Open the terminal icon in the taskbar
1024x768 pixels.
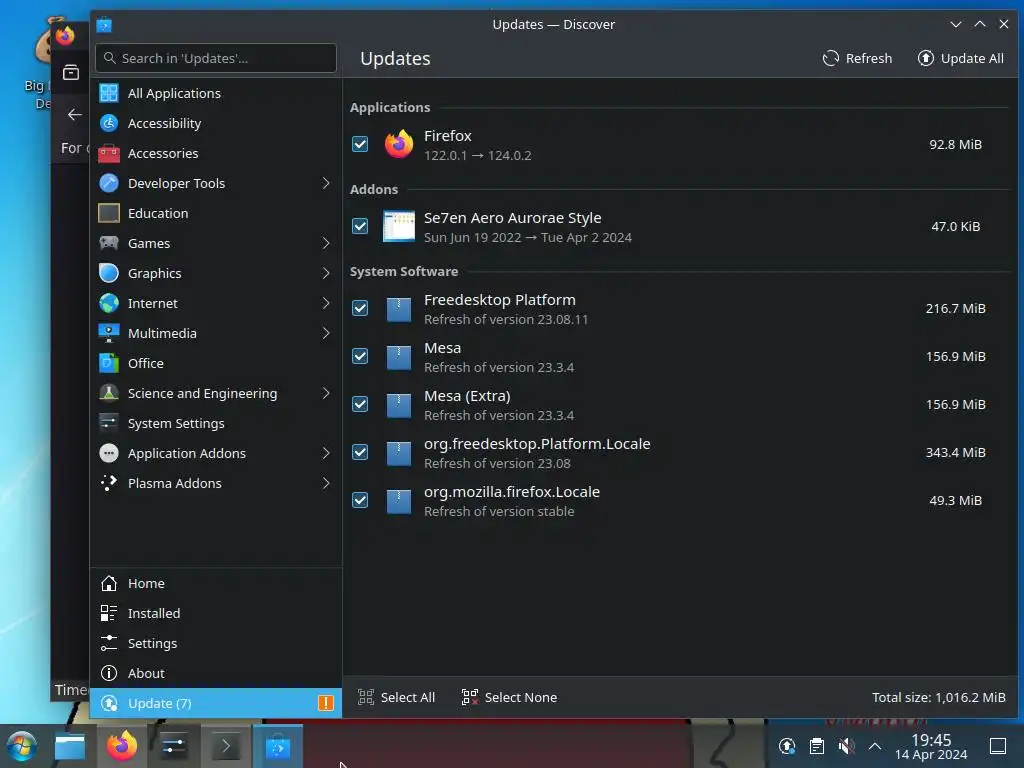coord(225,746)
